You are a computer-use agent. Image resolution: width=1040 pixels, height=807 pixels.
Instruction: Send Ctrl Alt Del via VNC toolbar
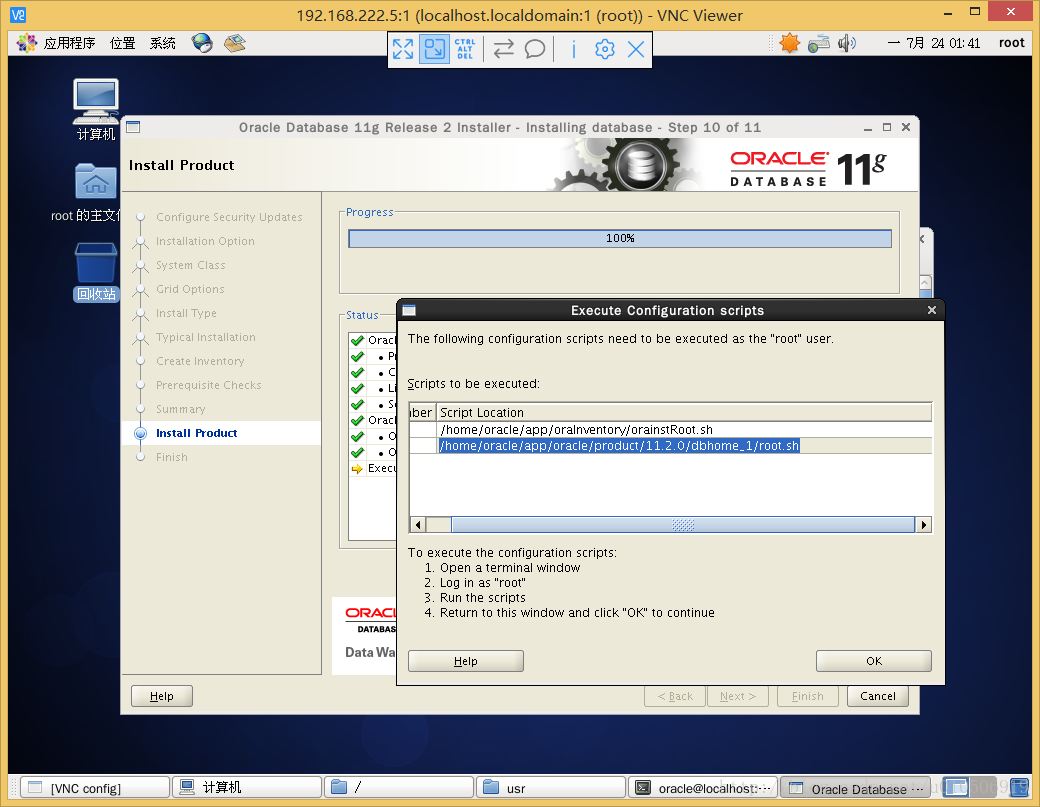(x=465, y=49)
